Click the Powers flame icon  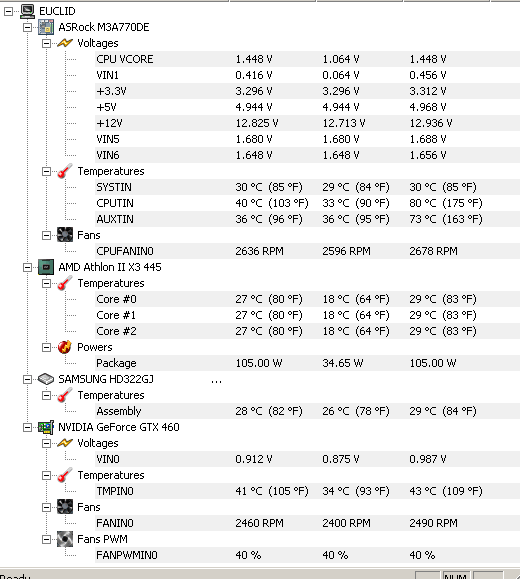tap(65, 347)
